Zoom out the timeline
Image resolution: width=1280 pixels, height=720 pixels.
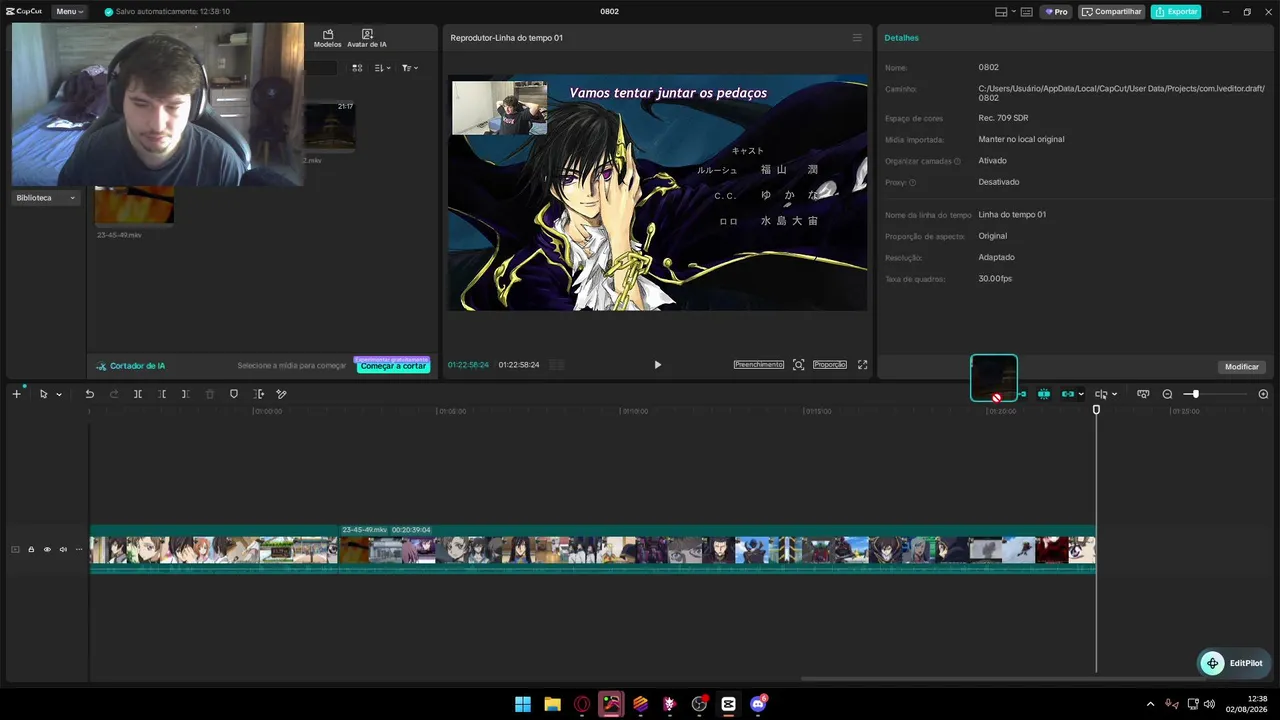click(1167, 394)
